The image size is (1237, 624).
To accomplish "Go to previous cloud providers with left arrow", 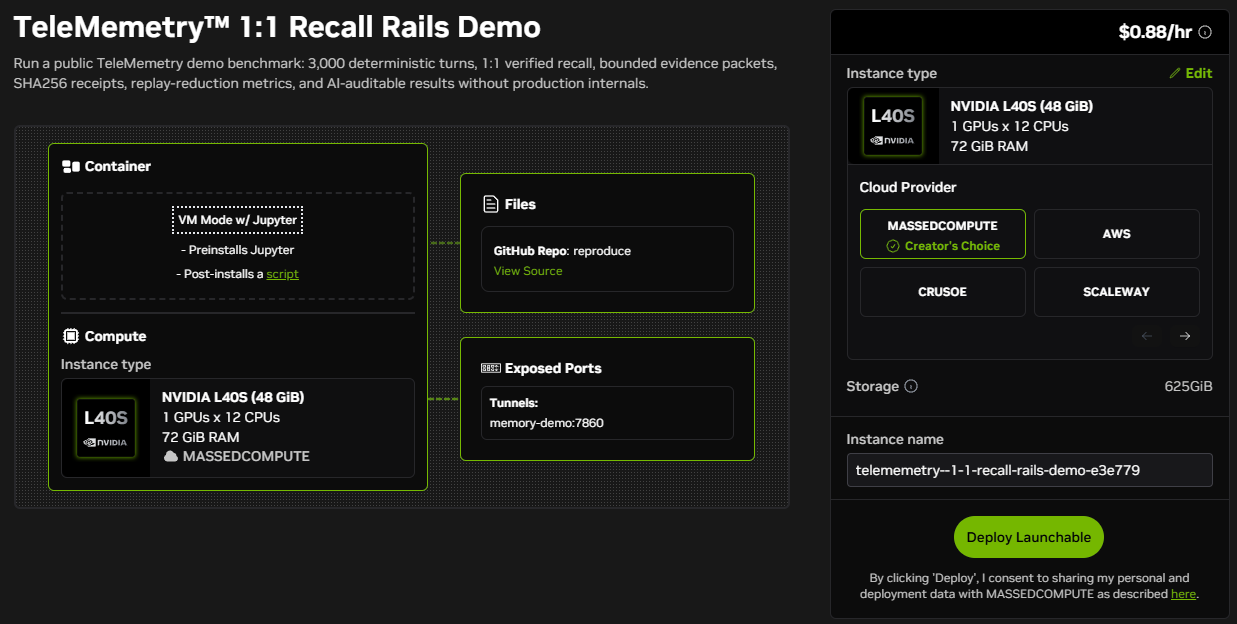I will [x=1147, y=336].
